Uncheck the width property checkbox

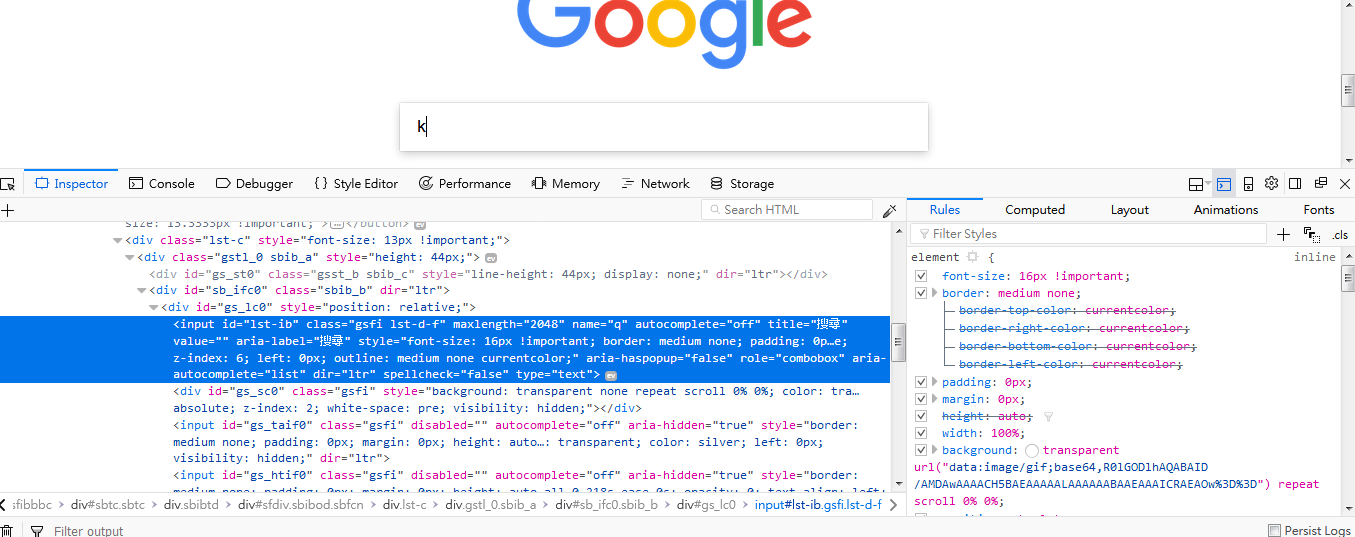(x=922, y=433)
